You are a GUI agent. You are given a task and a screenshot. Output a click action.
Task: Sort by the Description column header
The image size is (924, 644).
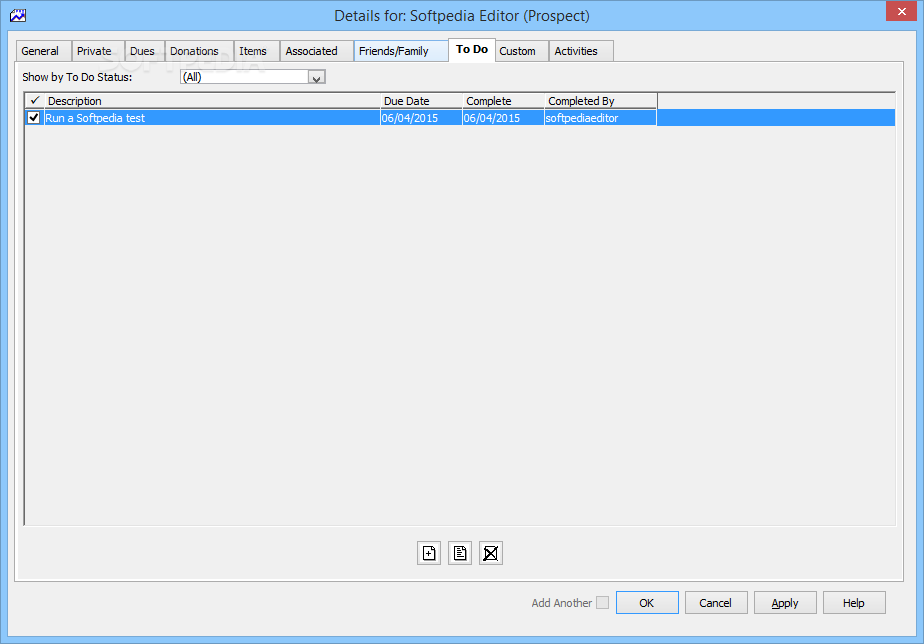click(x=212, y=101)
